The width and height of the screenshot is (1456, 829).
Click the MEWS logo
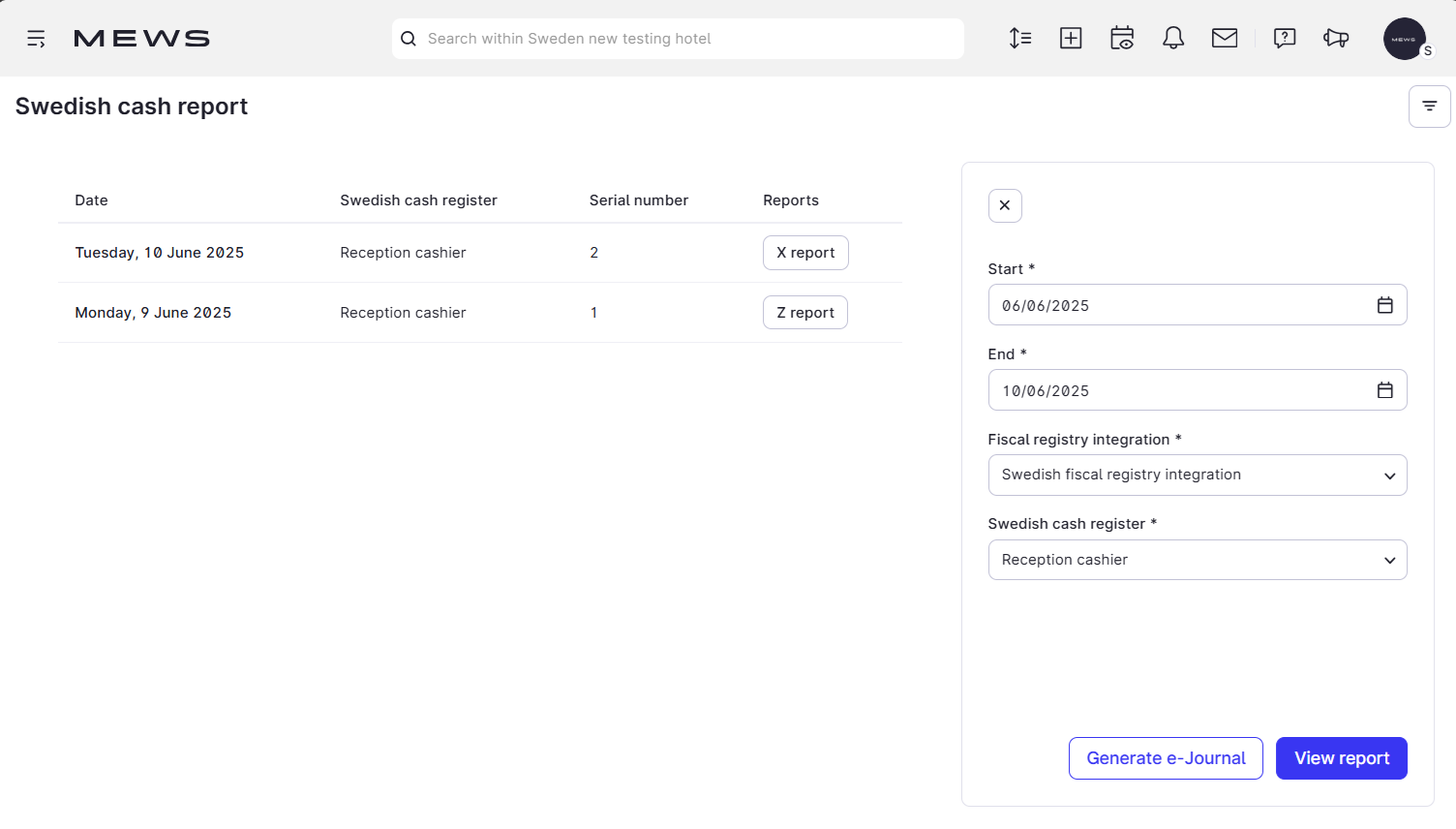click(141, 39)
